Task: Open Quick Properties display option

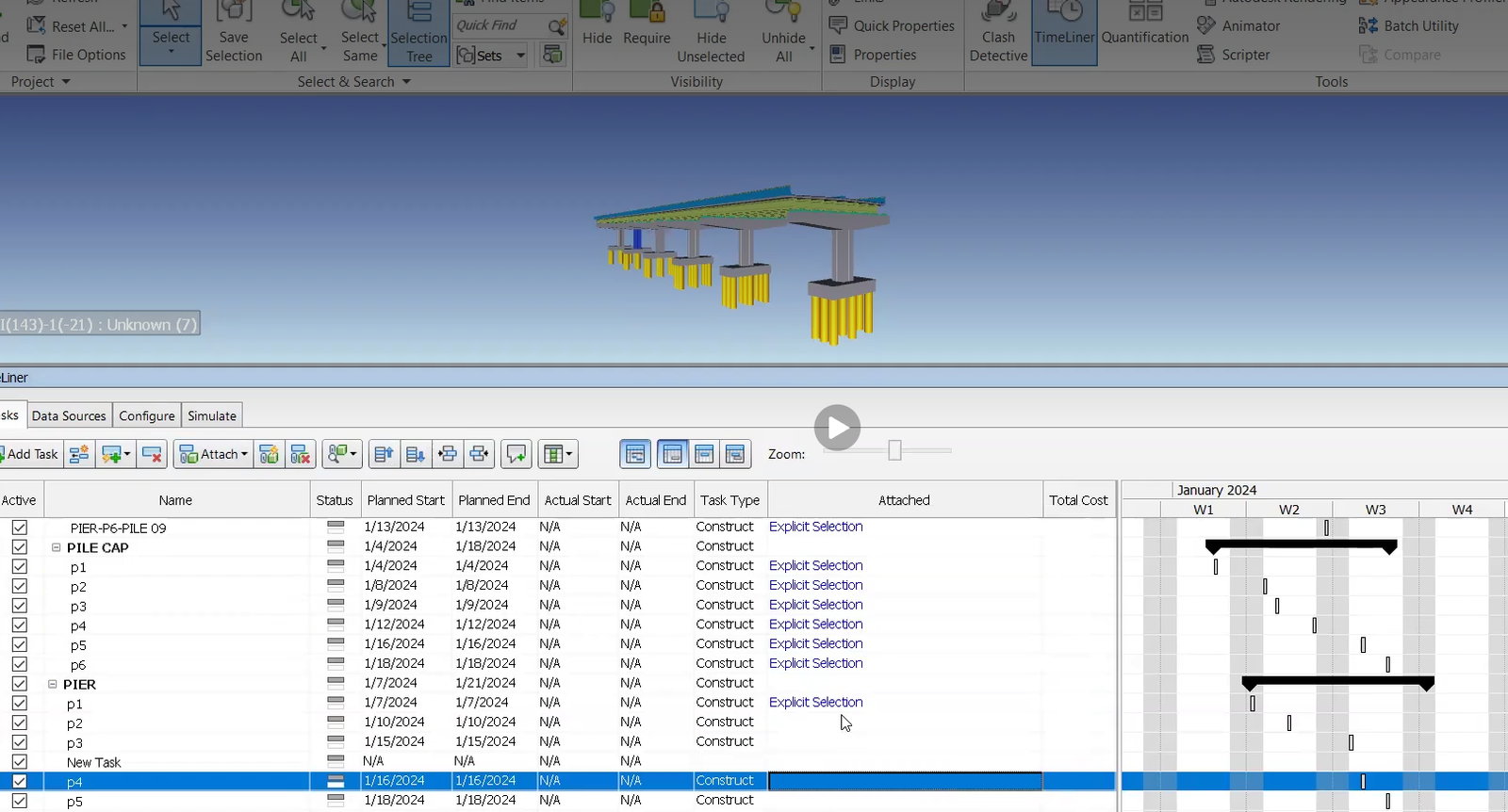Action: (892, 26)
